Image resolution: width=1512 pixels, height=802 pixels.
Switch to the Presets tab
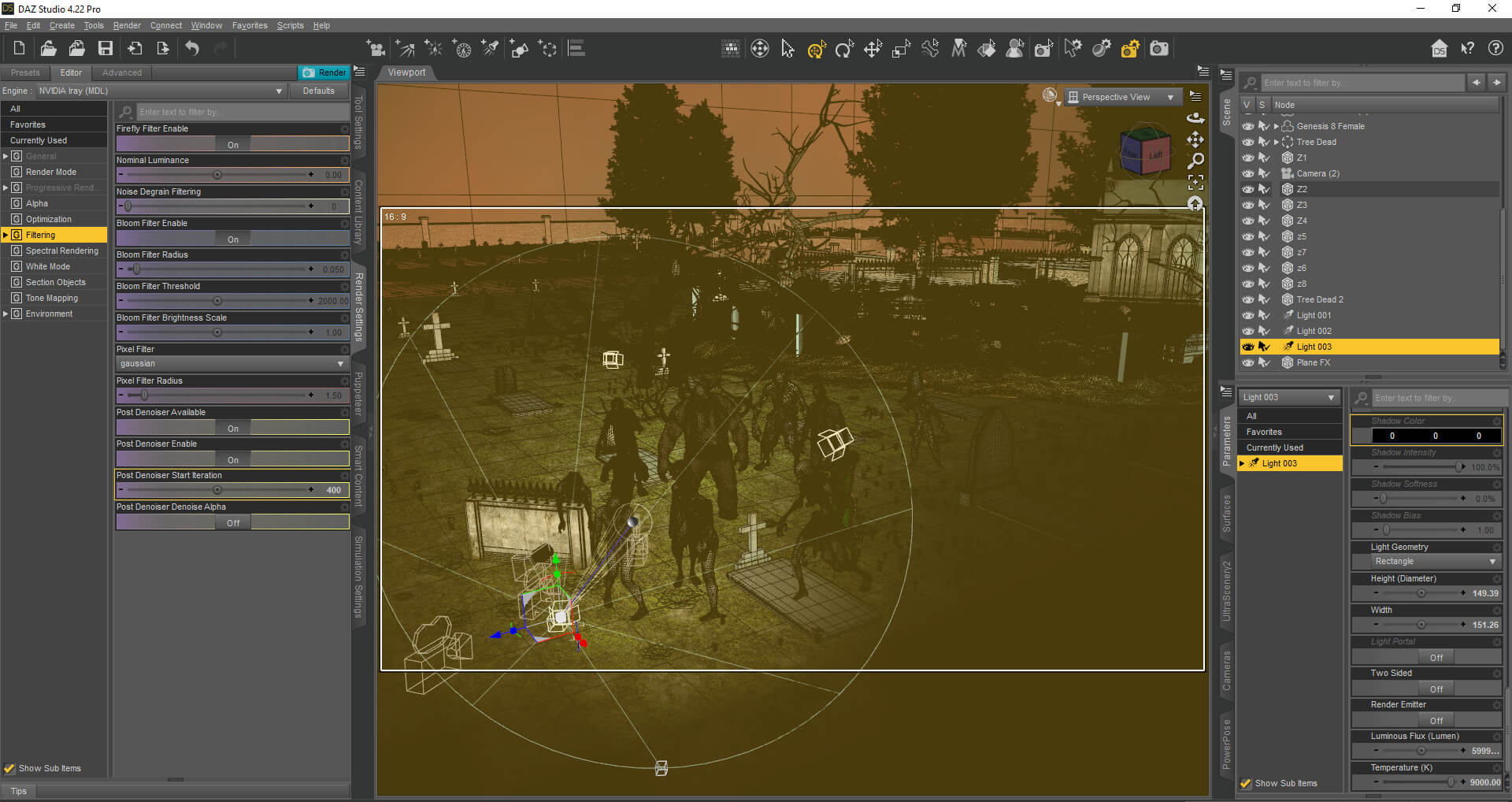pyautogui.click(x=25, y=72)
